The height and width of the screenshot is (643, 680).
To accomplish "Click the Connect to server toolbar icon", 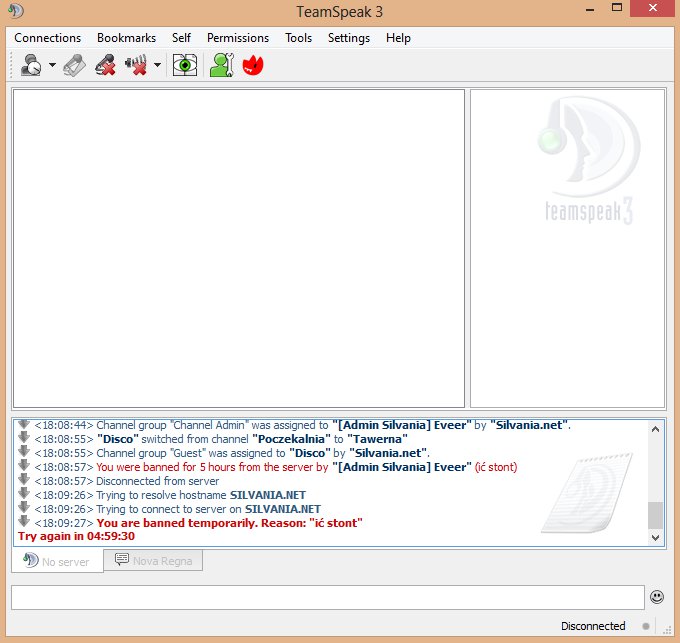I will (x=31, y=65).
